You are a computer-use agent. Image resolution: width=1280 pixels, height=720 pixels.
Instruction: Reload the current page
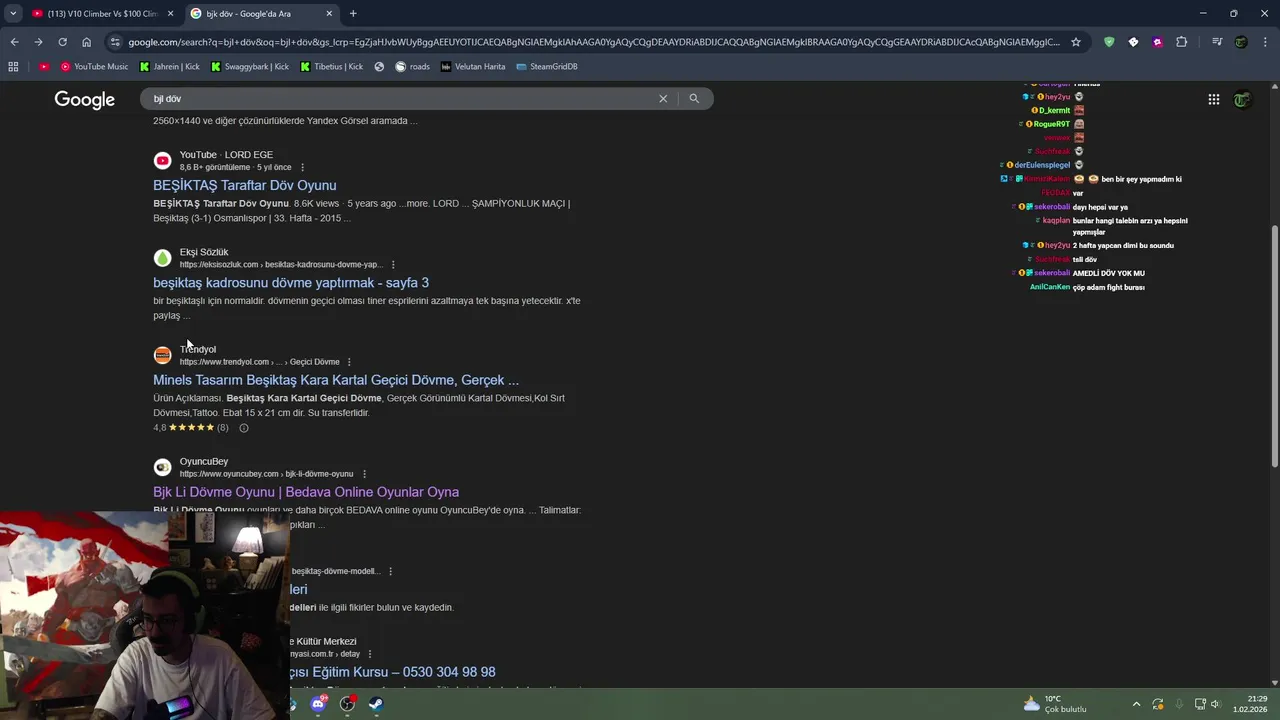pyautogui.click(x=62, y=42)
